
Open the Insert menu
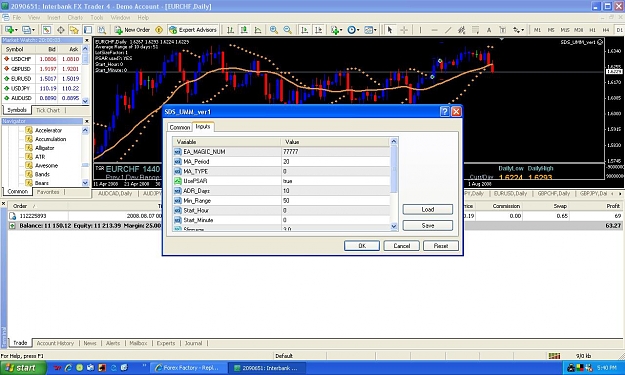coord(54,18)
